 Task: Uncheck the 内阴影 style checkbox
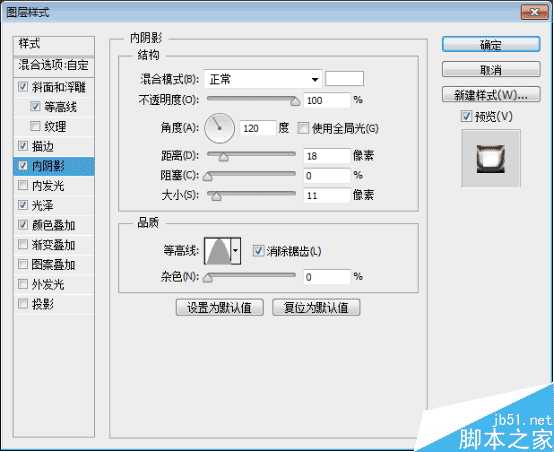click(x=23, y=165)
